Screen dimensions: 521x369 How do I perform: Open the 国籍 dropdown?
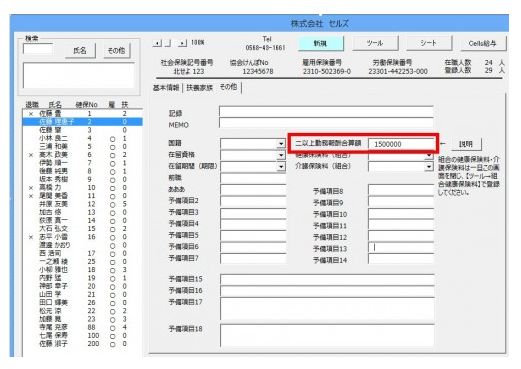[281, 144]
